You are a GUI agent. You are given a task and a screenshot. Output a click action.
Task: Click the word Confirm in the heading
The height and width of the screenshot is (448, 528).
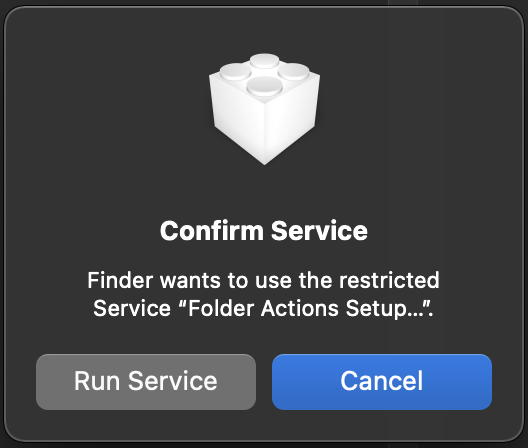(212, 231)
